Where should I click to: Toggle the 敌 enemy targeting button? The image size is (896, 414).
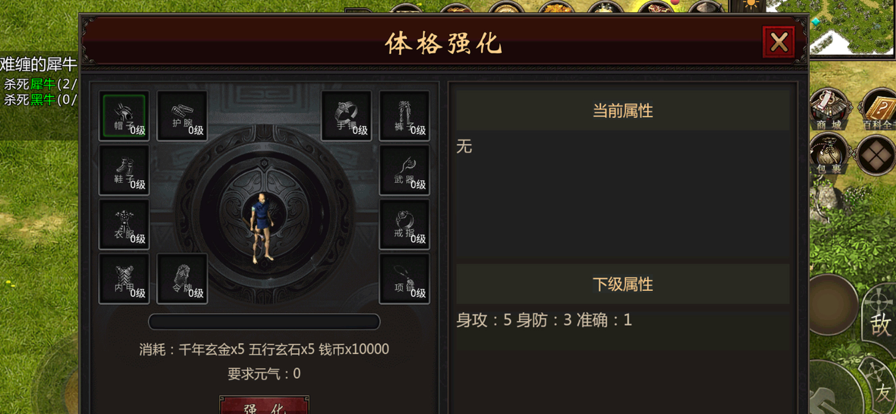pos(880,323)
